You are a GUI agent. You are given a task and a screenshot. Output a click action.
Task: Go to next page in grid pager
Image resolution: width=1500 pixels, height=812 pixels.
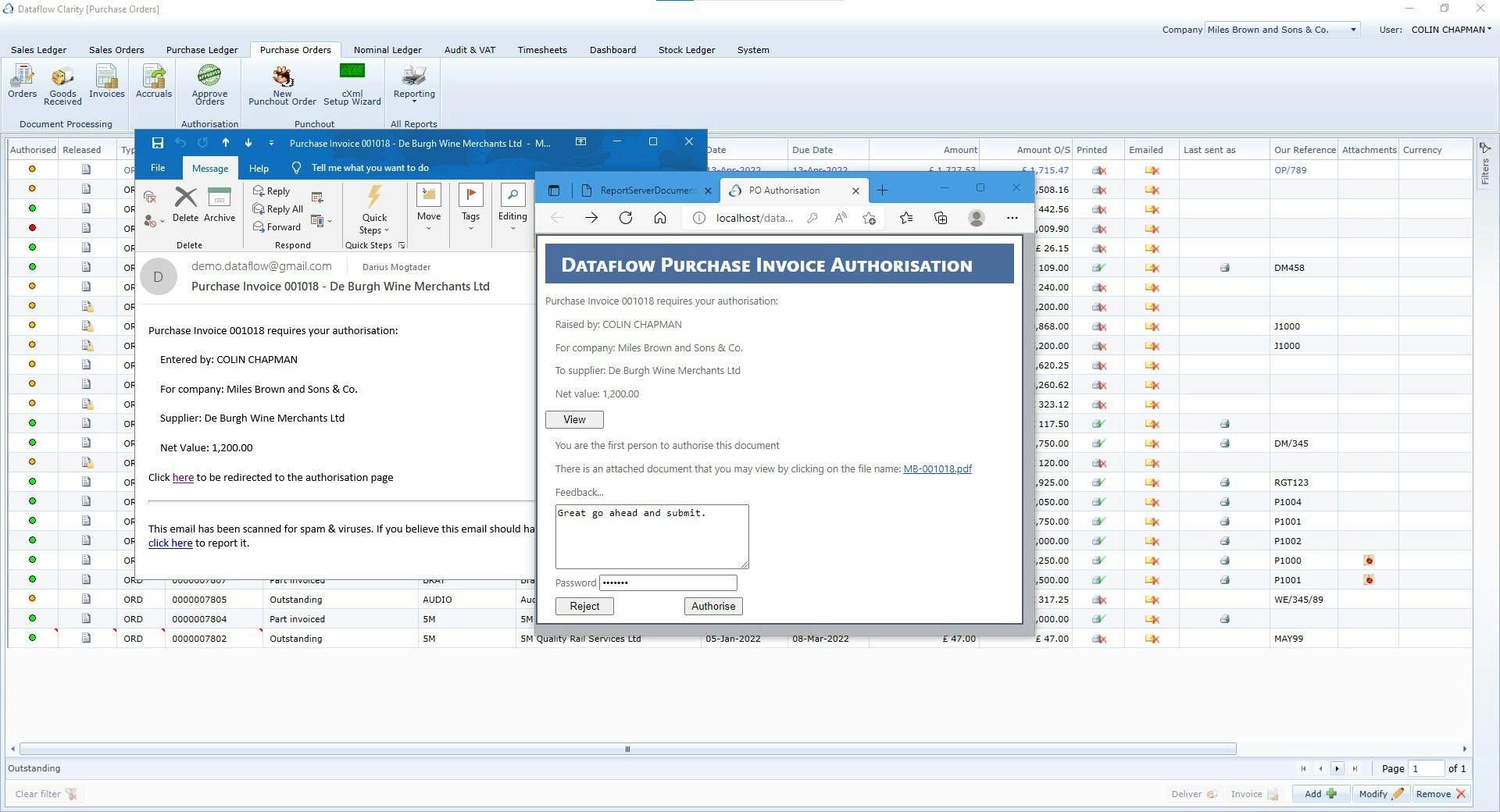point(1337,769)
